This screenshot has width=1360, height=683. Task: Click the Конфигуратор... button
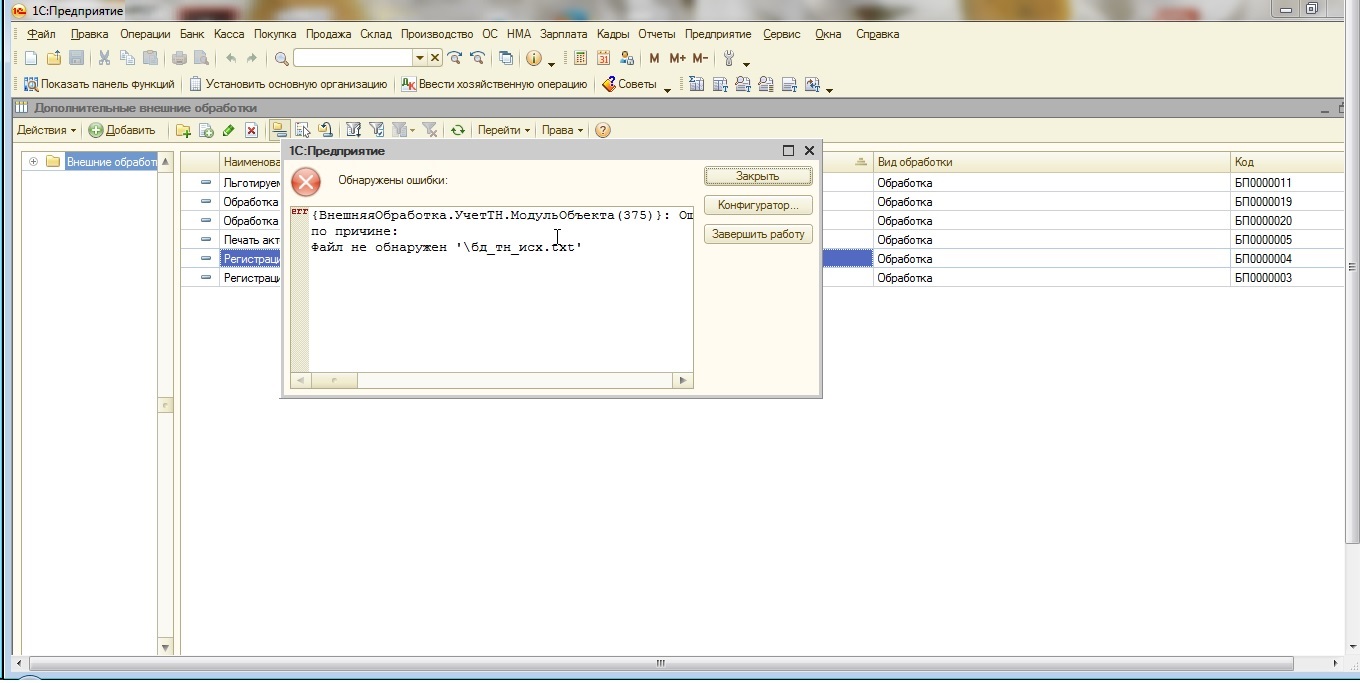(758, 205)
